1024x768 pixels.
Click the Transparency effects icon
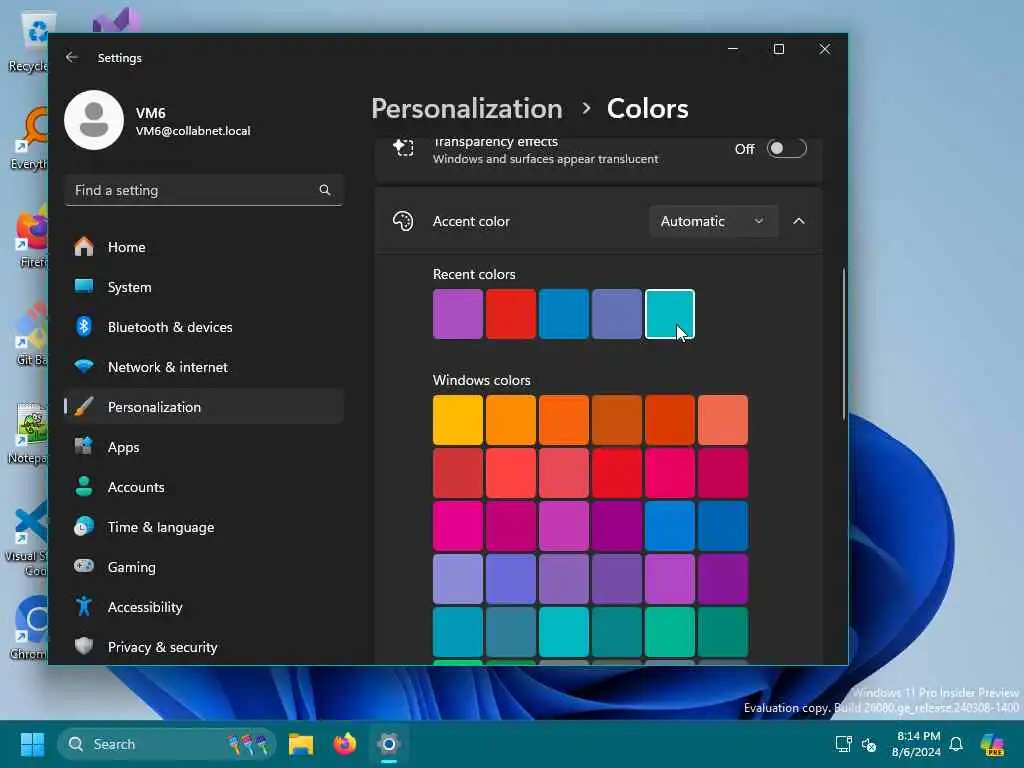coord(403,148)
